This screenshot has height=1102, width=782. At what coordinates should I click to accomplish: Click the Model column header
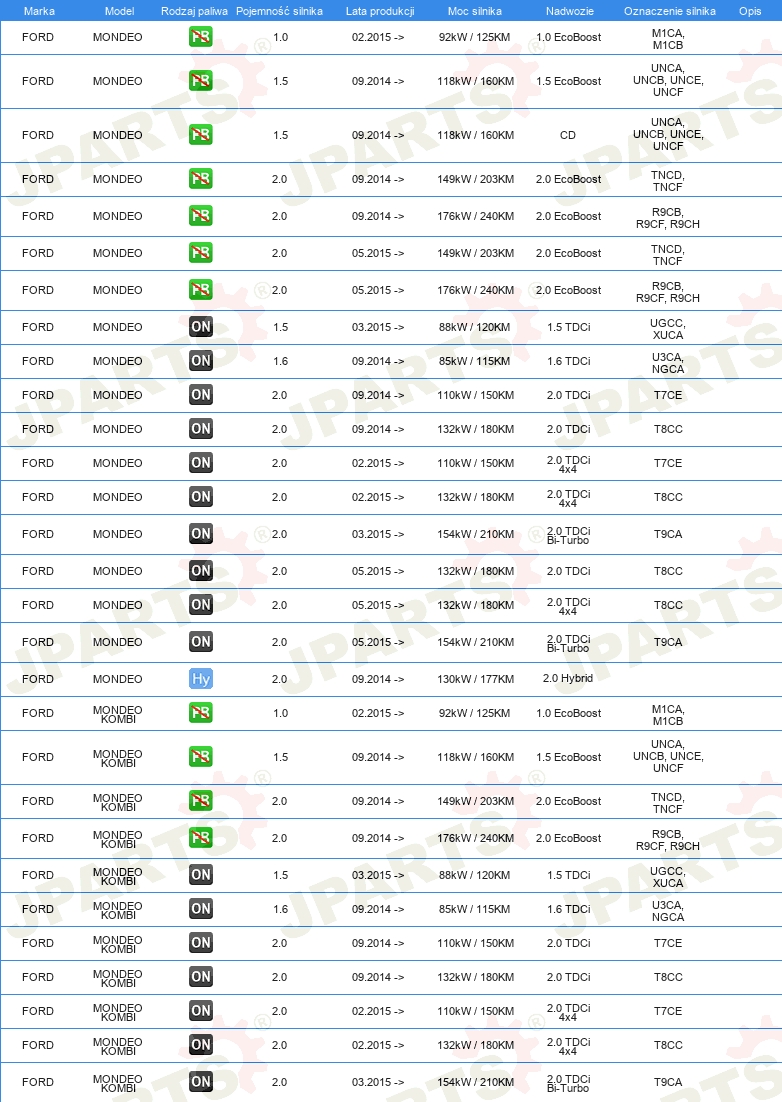click(x=119, y=11)
